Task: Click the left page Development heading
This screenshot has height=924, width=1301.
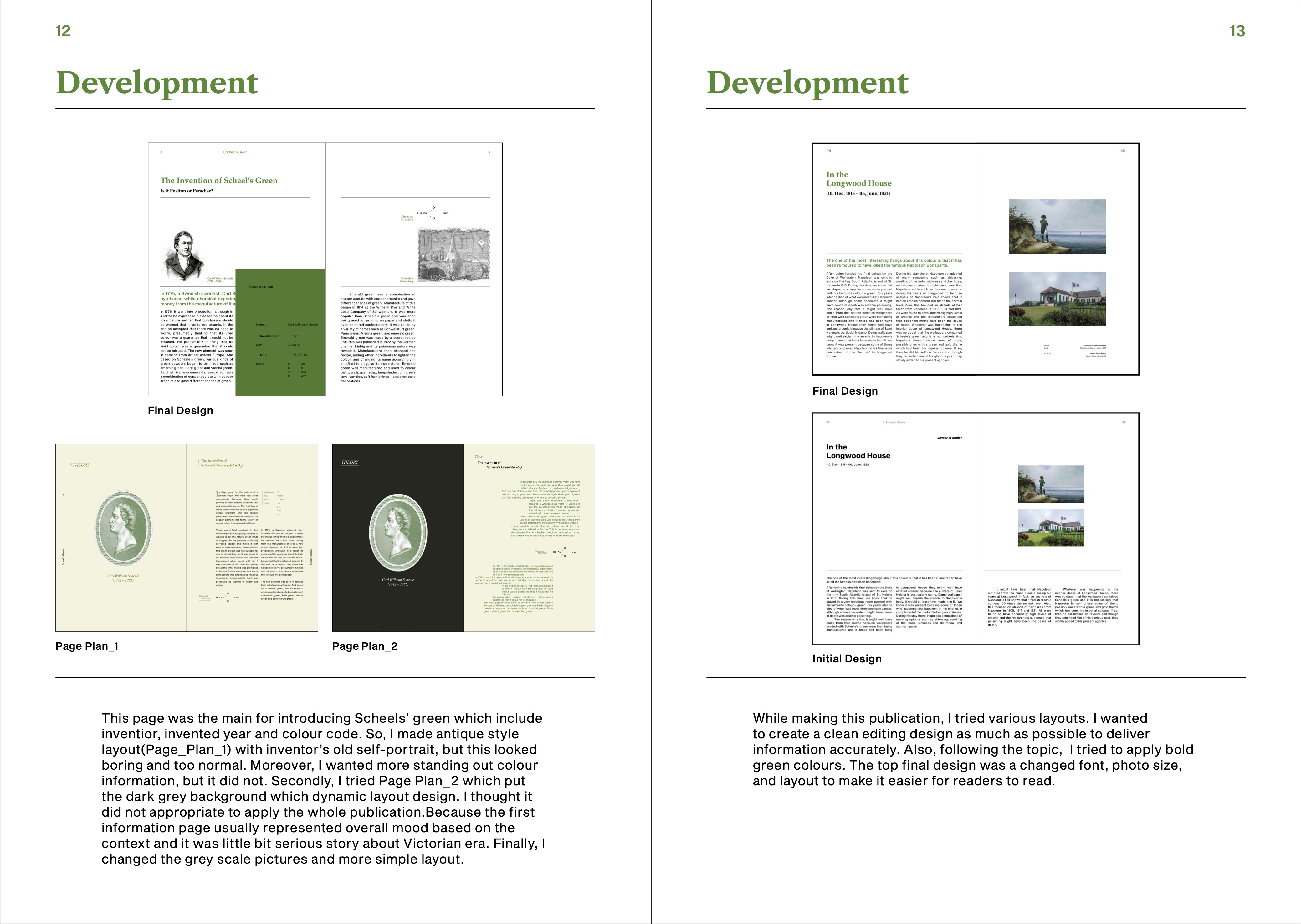Action: coord(157,83)
